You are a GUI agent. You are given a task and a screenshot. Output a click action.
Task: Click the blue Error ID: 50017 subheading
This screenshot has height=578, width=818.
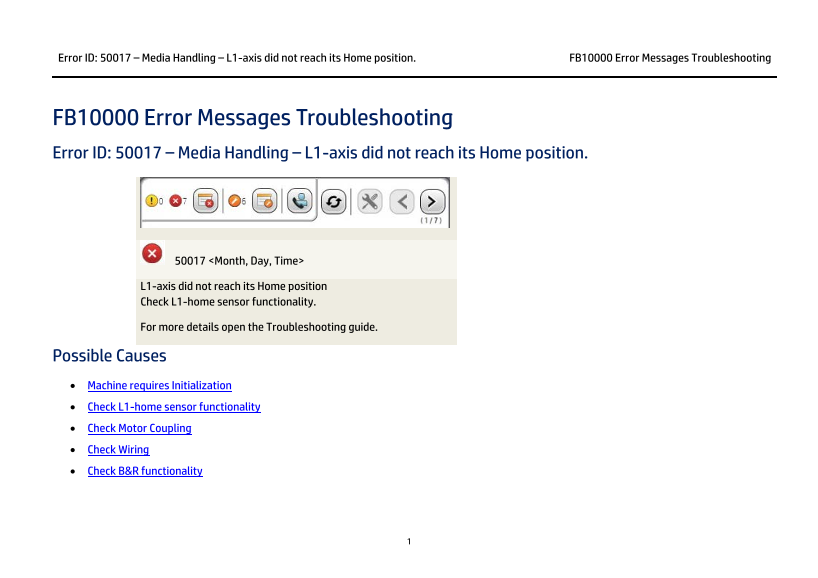point(320,153)
